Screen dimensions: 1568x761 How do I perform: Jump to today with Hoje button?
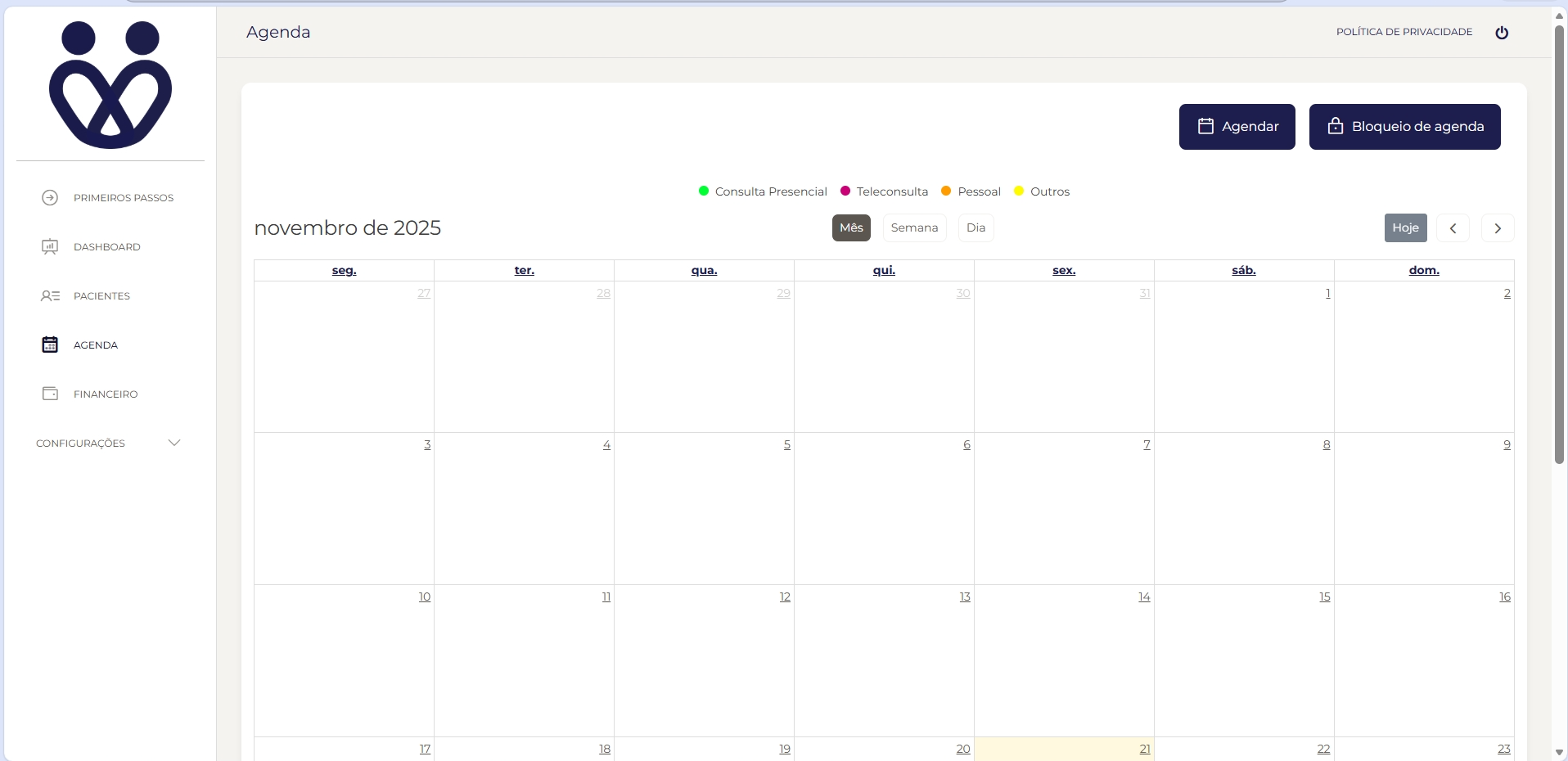click(x=1405, y=228)
